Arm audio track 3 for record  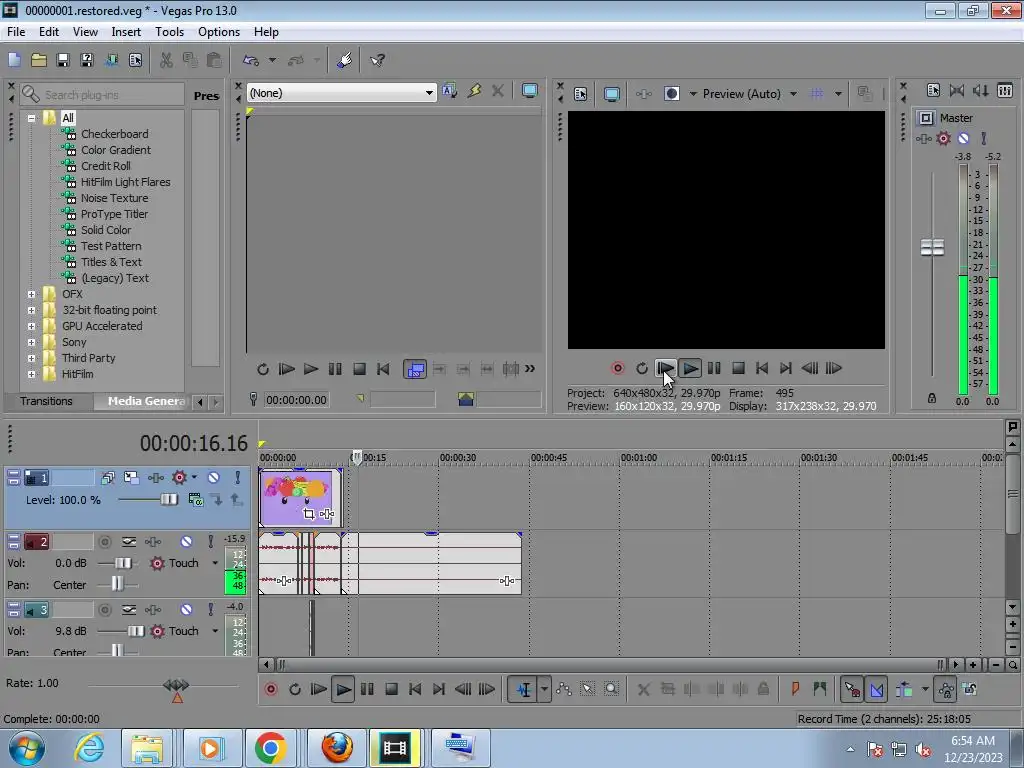tap(105, 609)
